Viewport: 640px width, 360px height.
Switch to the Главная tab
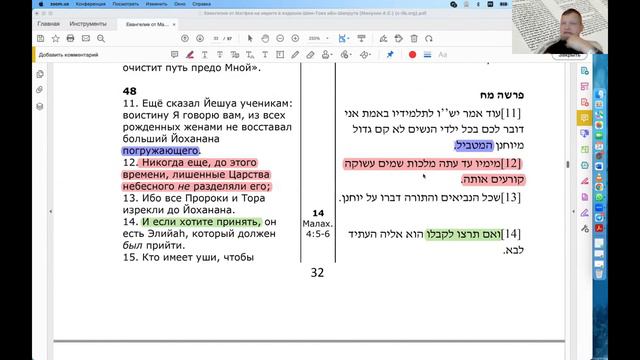[49, 24]
